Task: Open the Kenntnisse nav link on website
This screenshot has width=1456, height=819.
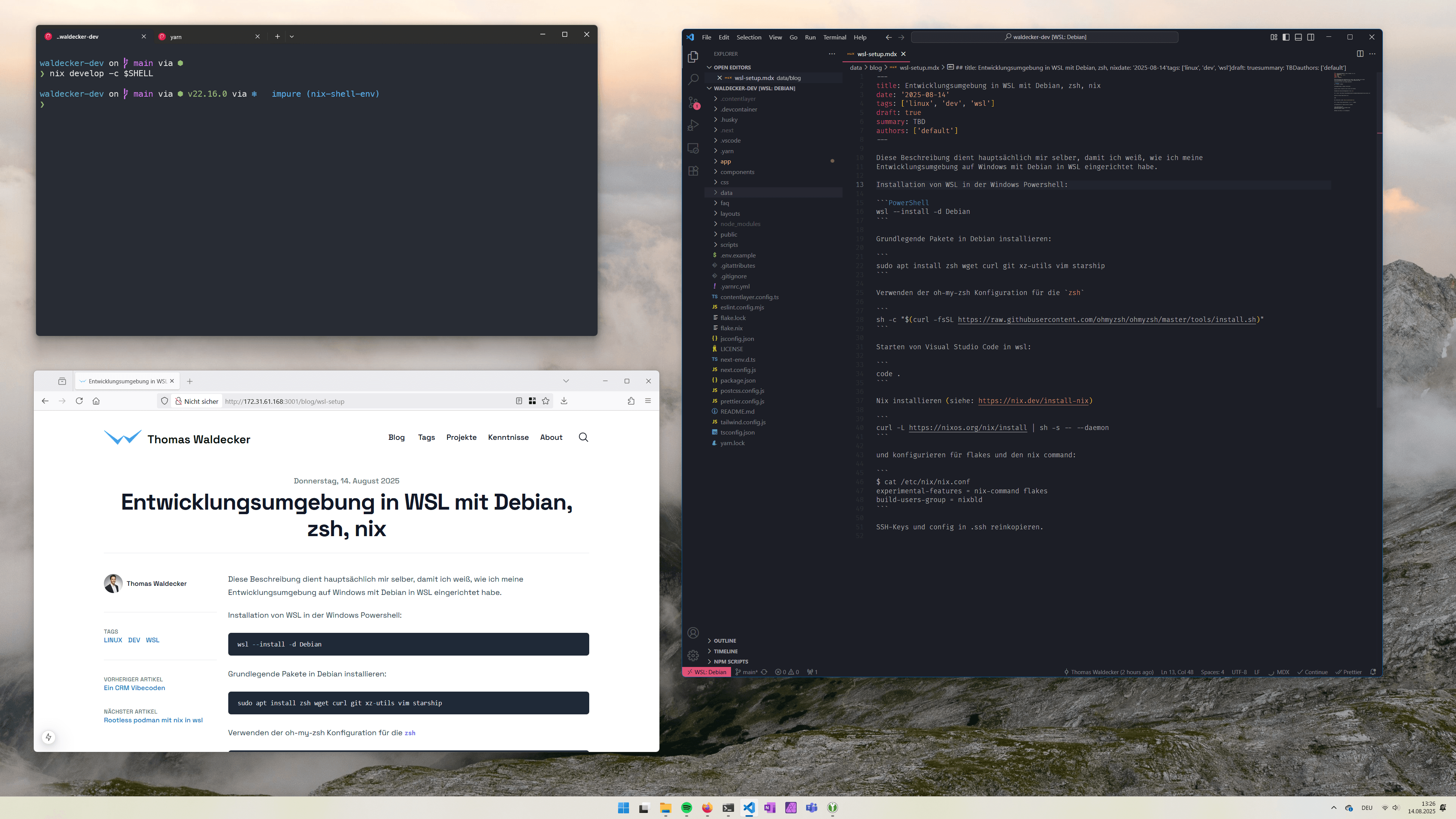Action: click(508, 437)
